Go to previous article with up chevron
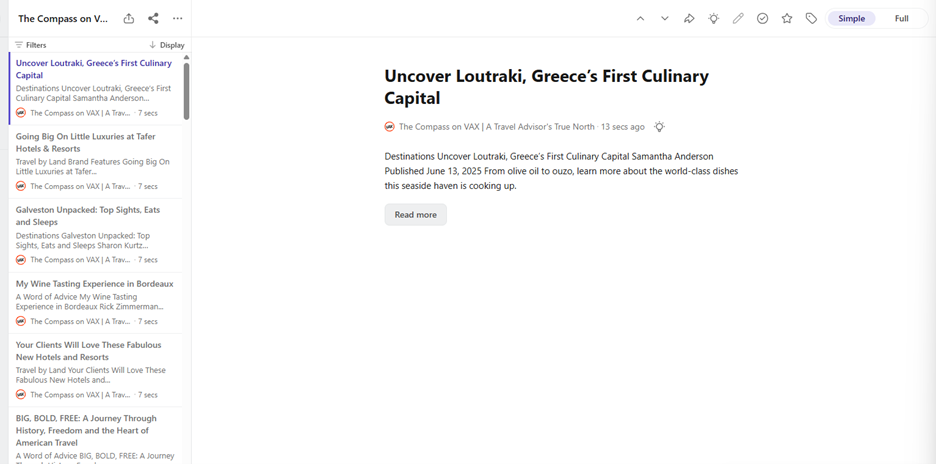The width and height of the screenshot is (936, 464). click(641, 19)
